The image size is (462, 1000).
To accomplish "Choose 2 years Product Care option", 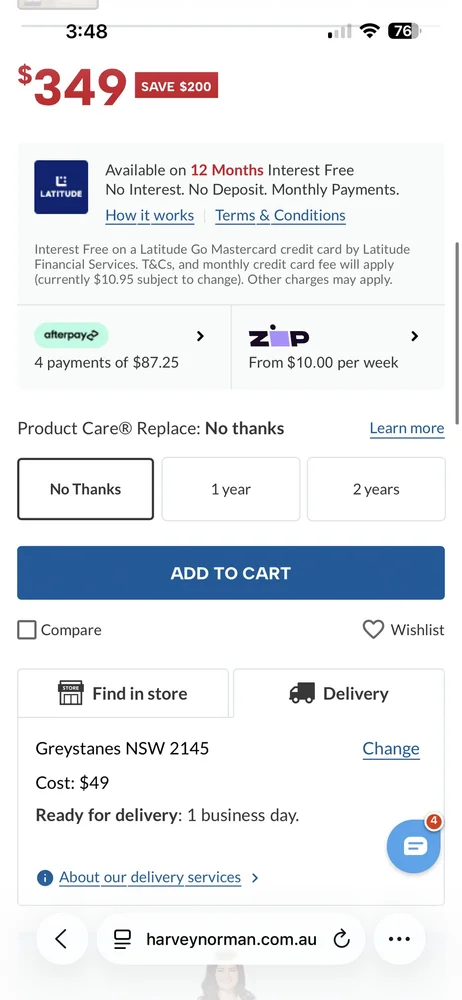I will click(376, 489).
